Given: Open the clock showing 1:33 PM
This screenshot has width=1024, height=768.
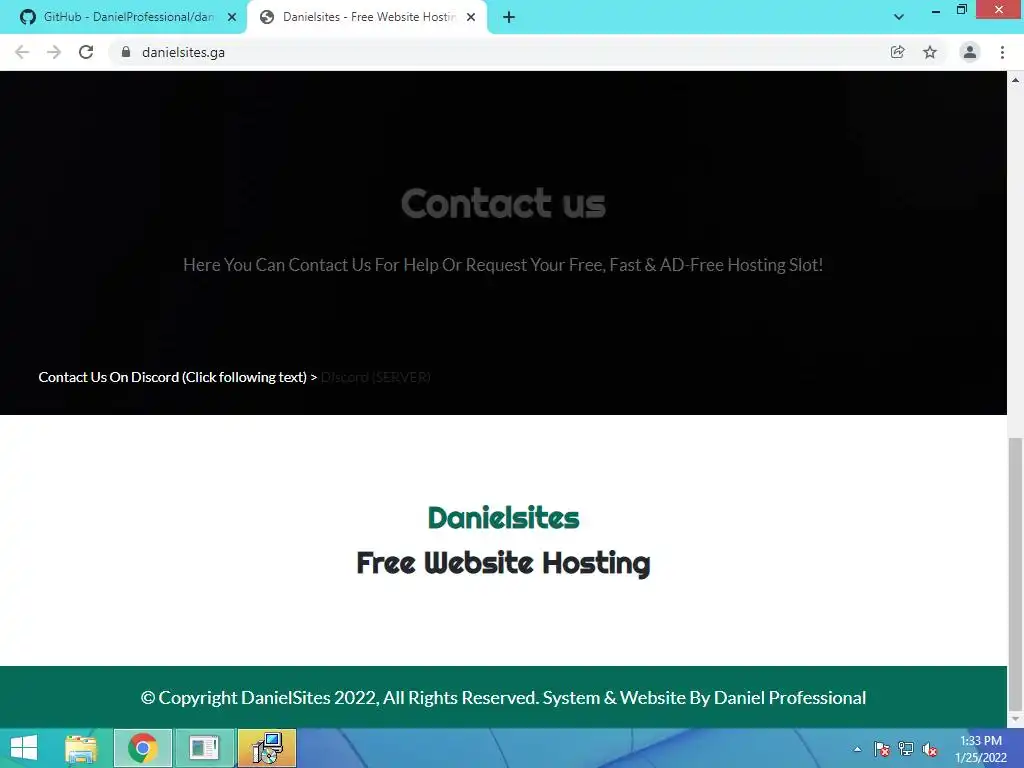Looking at the screenshot, I should pyautogui.click(x=980, y=748).
